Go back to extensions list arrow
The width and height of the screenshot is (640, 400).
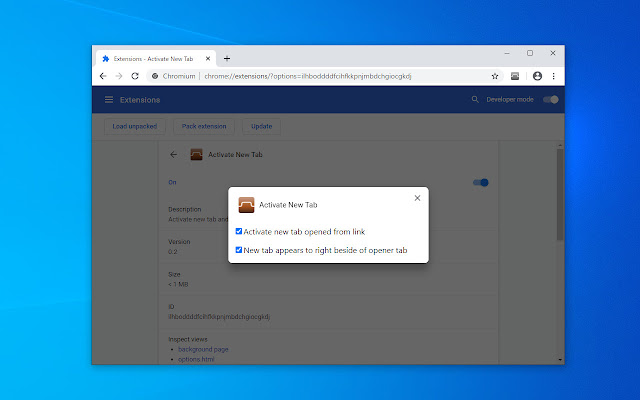173,154
